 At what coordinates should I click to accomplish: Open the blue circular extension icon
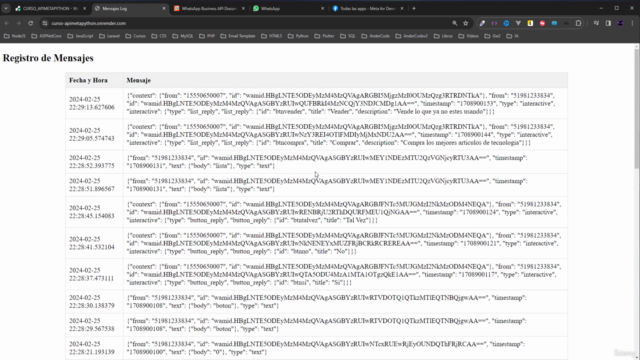pyautogui.click(x=506, y=23)
